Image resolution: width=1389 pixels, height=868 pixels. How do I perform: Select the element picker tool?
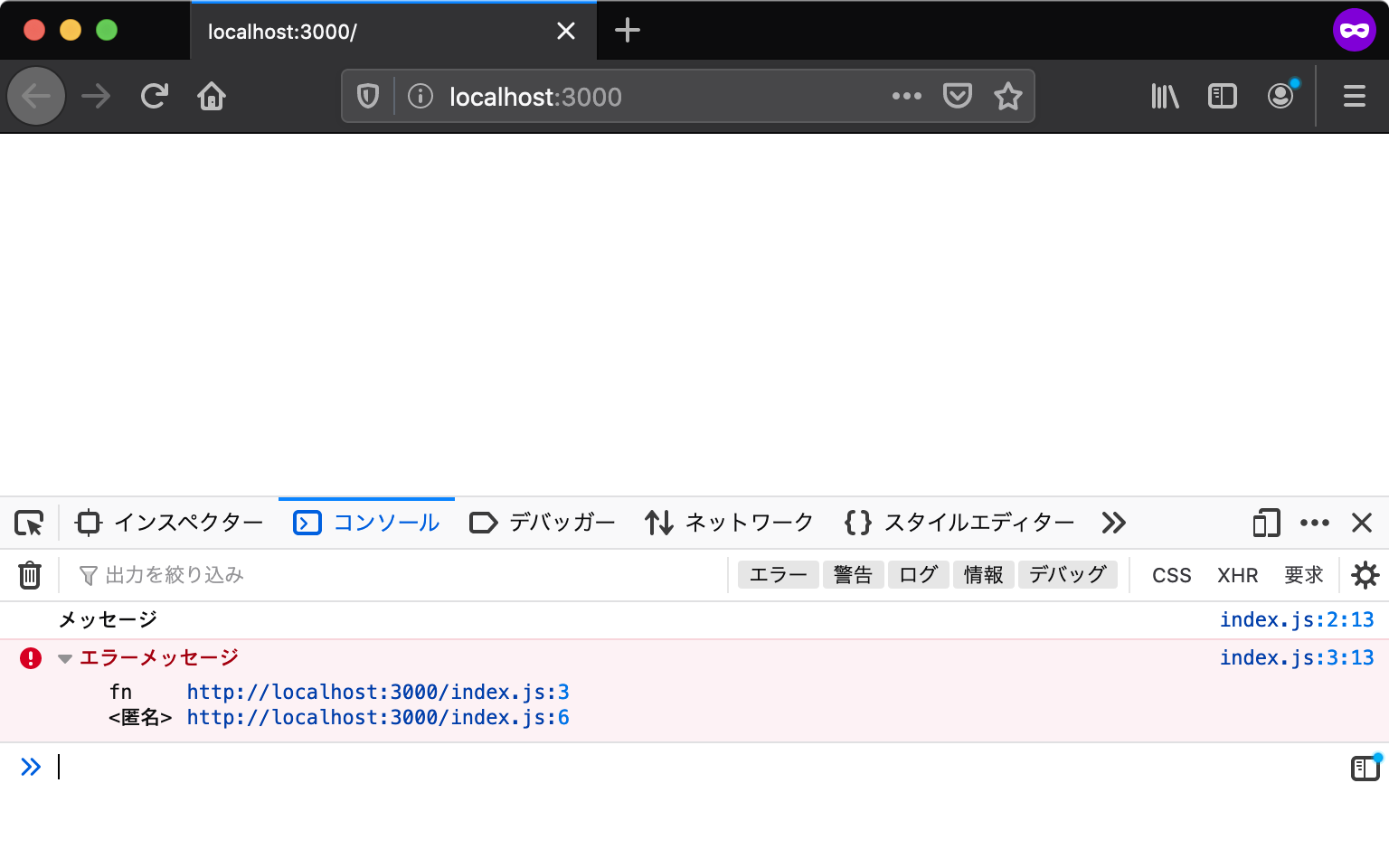pos(30,523)
